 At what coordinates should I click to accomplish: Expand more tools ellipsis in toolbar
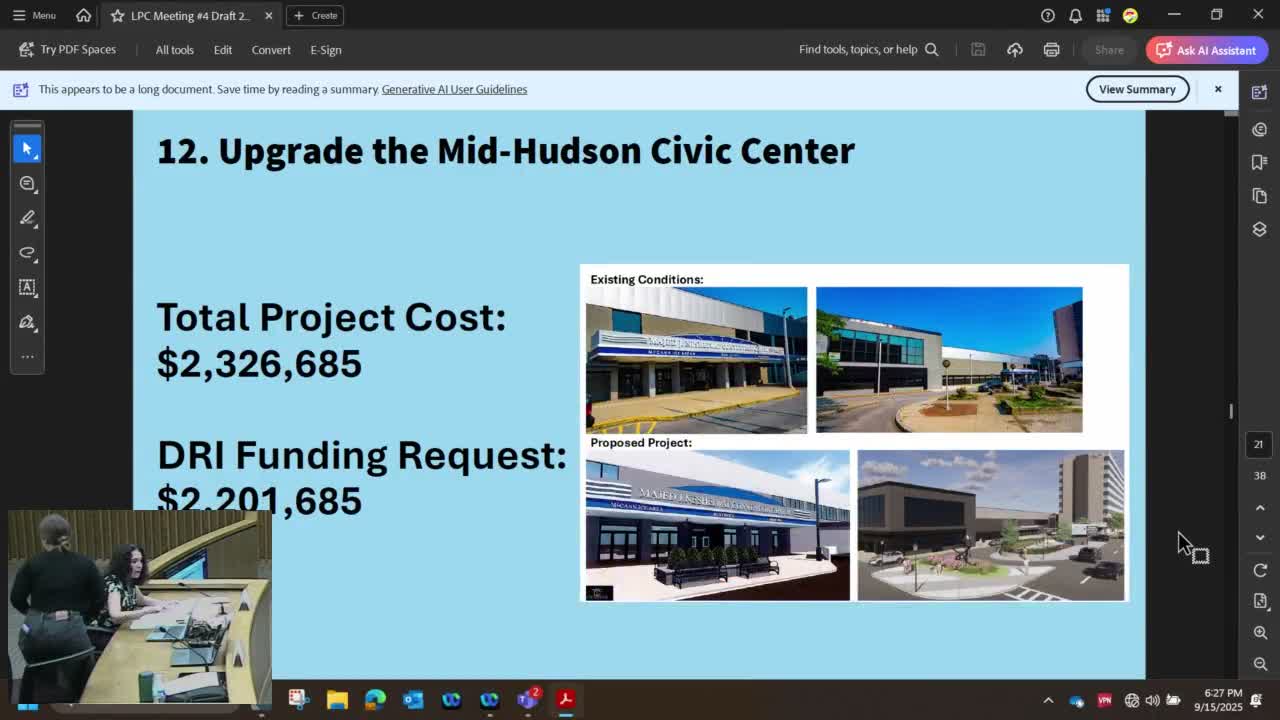[27, 357]
